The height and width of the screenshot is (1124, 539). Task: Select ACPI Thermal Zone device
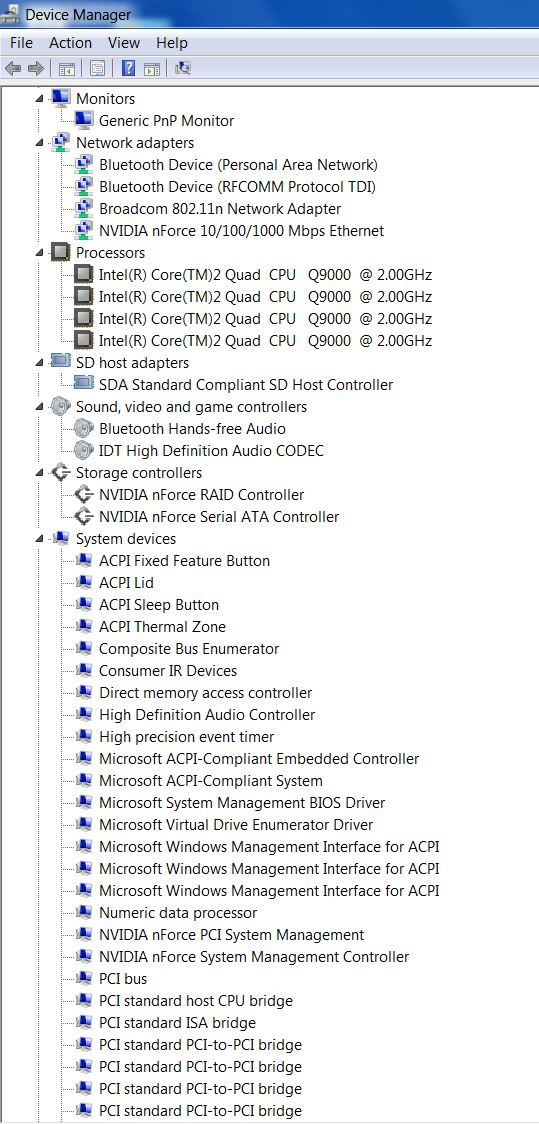pos(162,627)
